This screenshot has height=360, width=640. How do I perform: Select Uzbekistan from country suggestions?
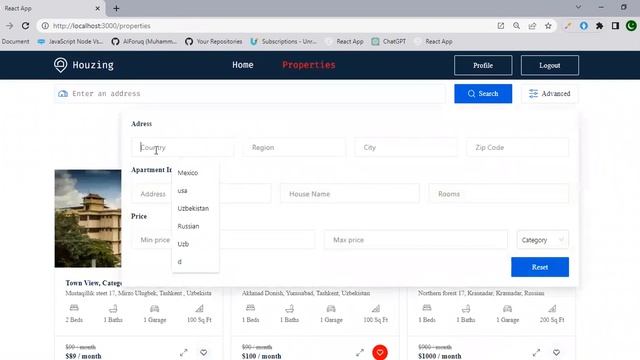[x=196, y=208]
